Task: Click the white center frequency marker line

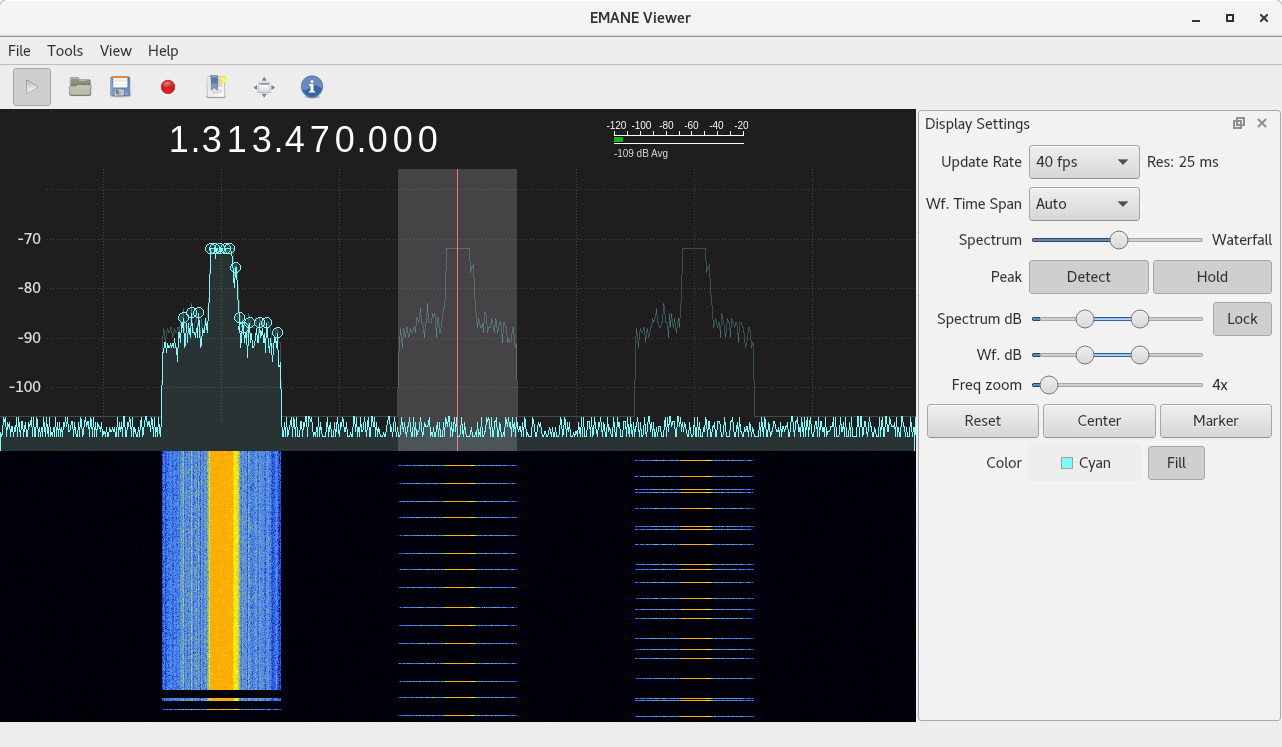Action: click(458, 310)
